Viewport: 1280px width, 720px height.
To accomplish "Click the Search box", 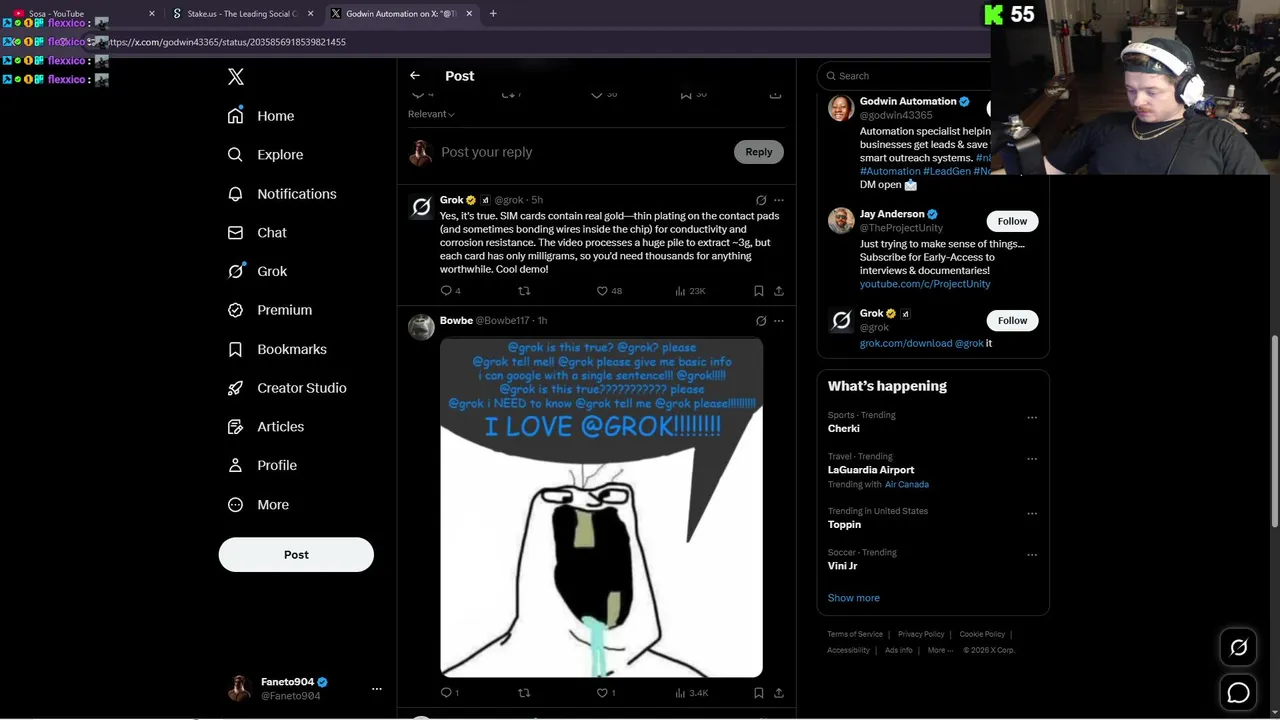I will click(x=905, y=76).
